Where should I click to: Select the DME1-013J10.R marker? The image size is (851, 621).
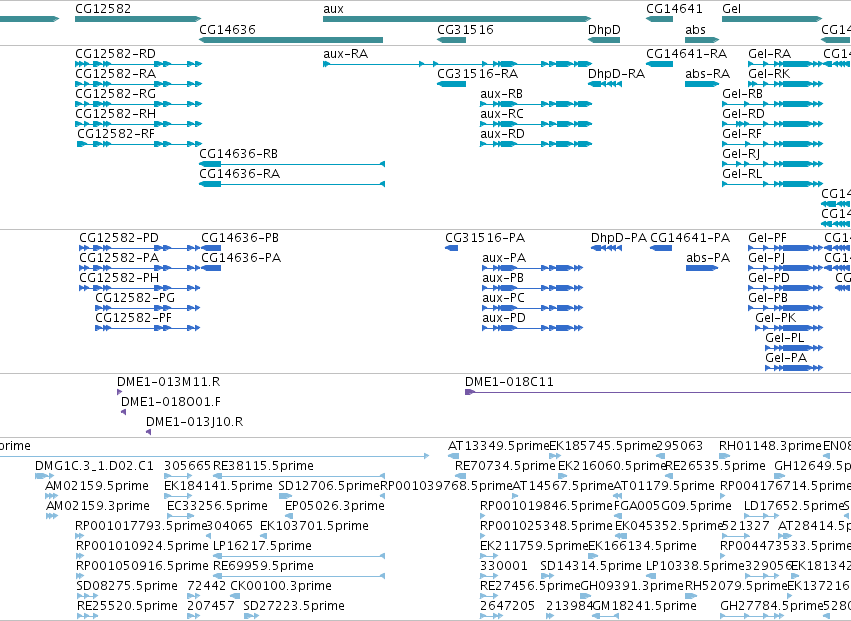[x=149, y=432]
